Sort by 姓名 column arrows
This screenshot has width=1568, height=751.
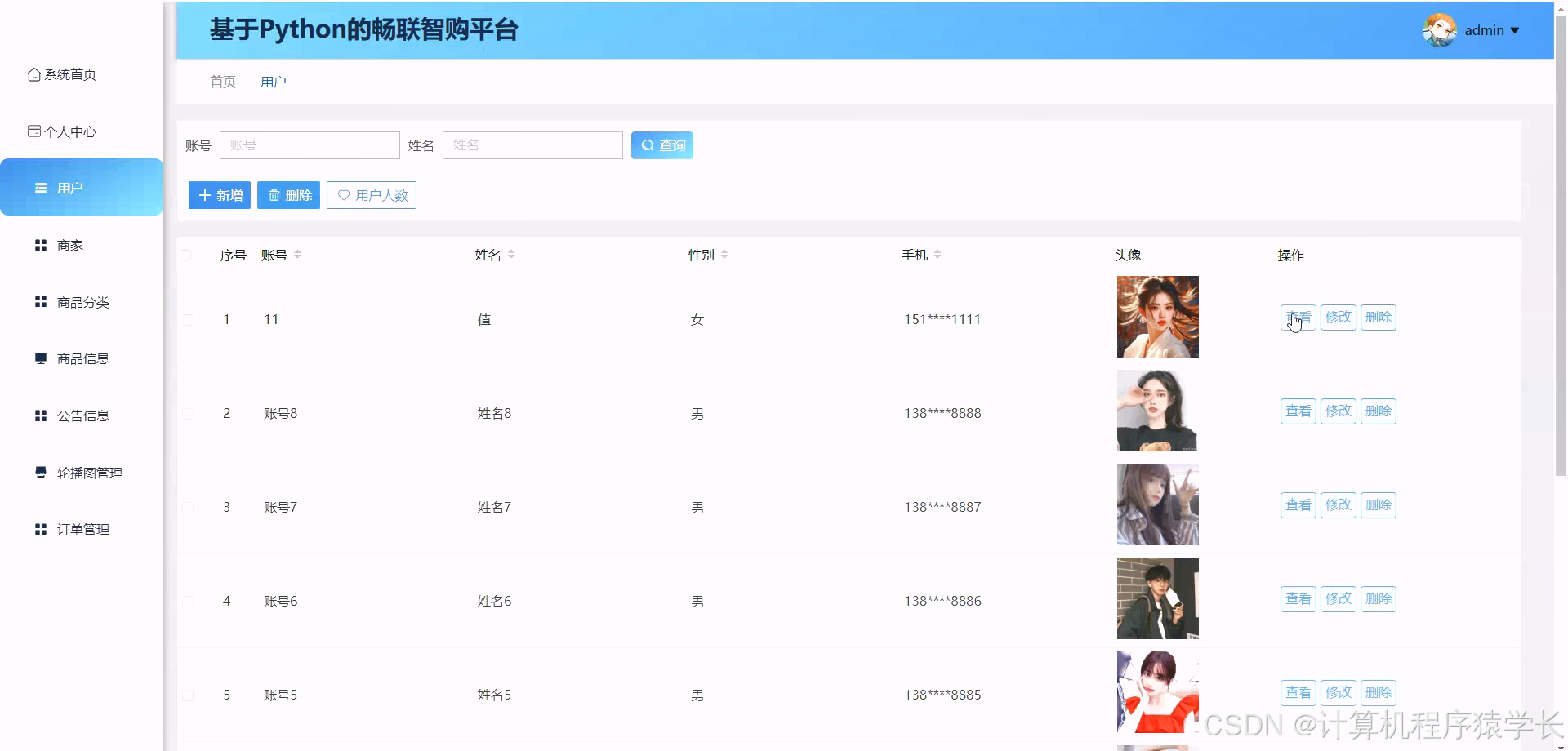511,255
